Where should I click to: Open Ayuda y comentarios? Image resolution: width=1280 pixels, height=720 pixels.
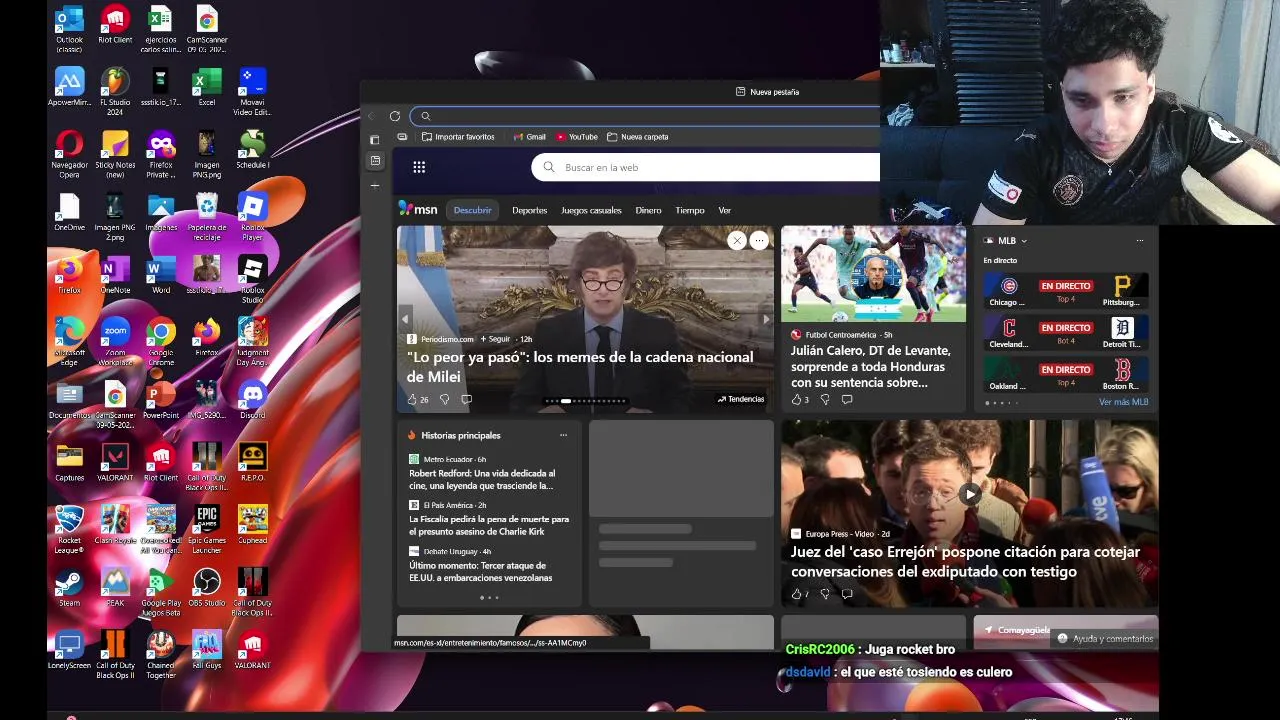[1105, 638]
